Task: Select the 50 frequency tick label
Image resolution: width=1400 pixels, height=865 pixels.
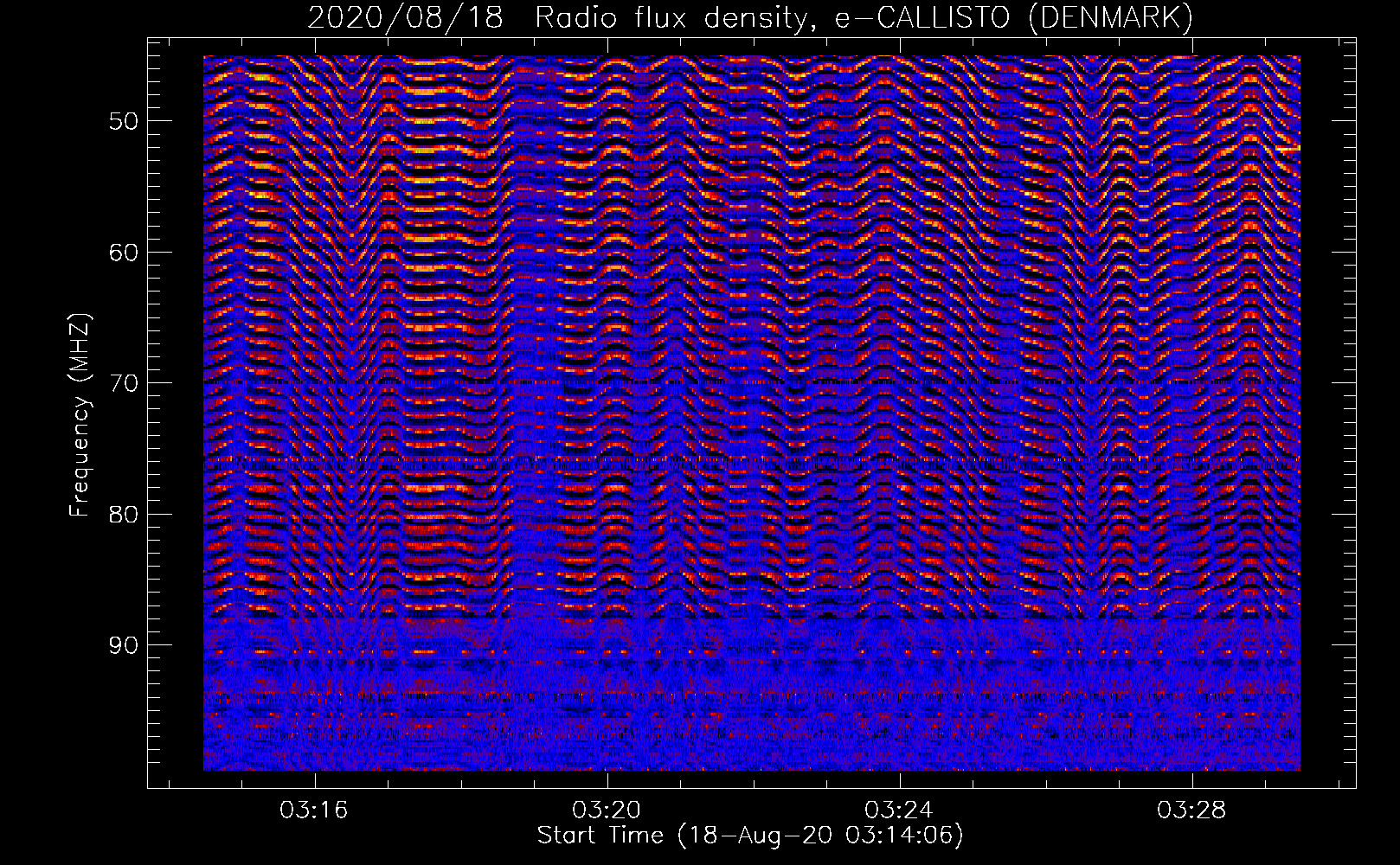Action: pyautogui.click(x=124, y=121)
